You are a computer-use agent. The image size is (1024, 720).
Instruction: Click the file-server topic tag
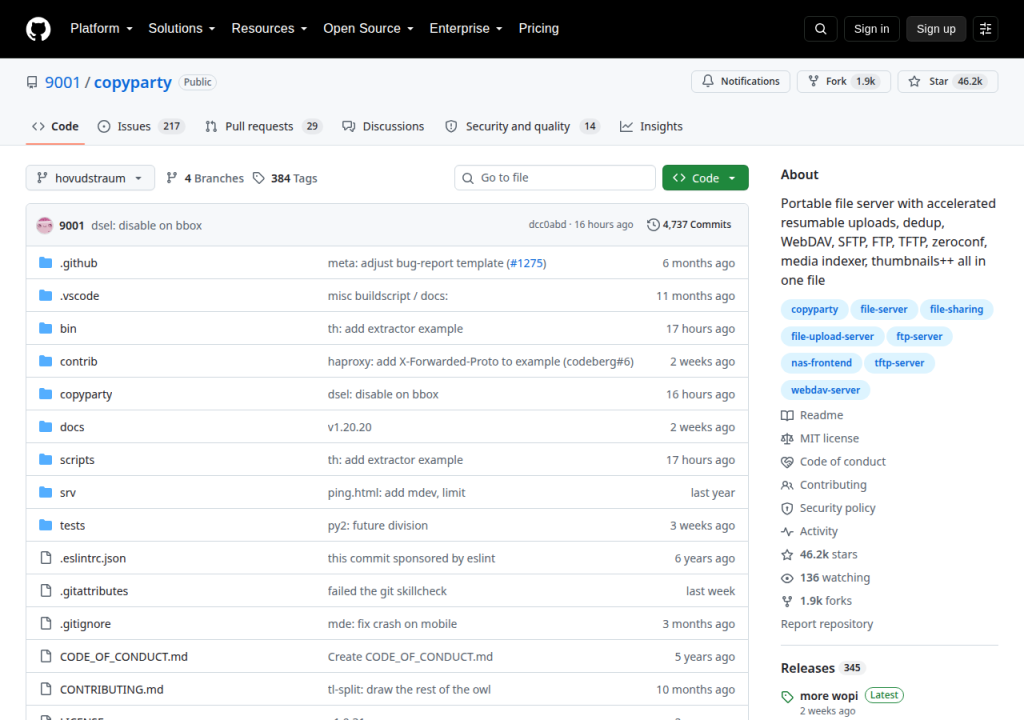pyautogui.click(x=884, y=309)
